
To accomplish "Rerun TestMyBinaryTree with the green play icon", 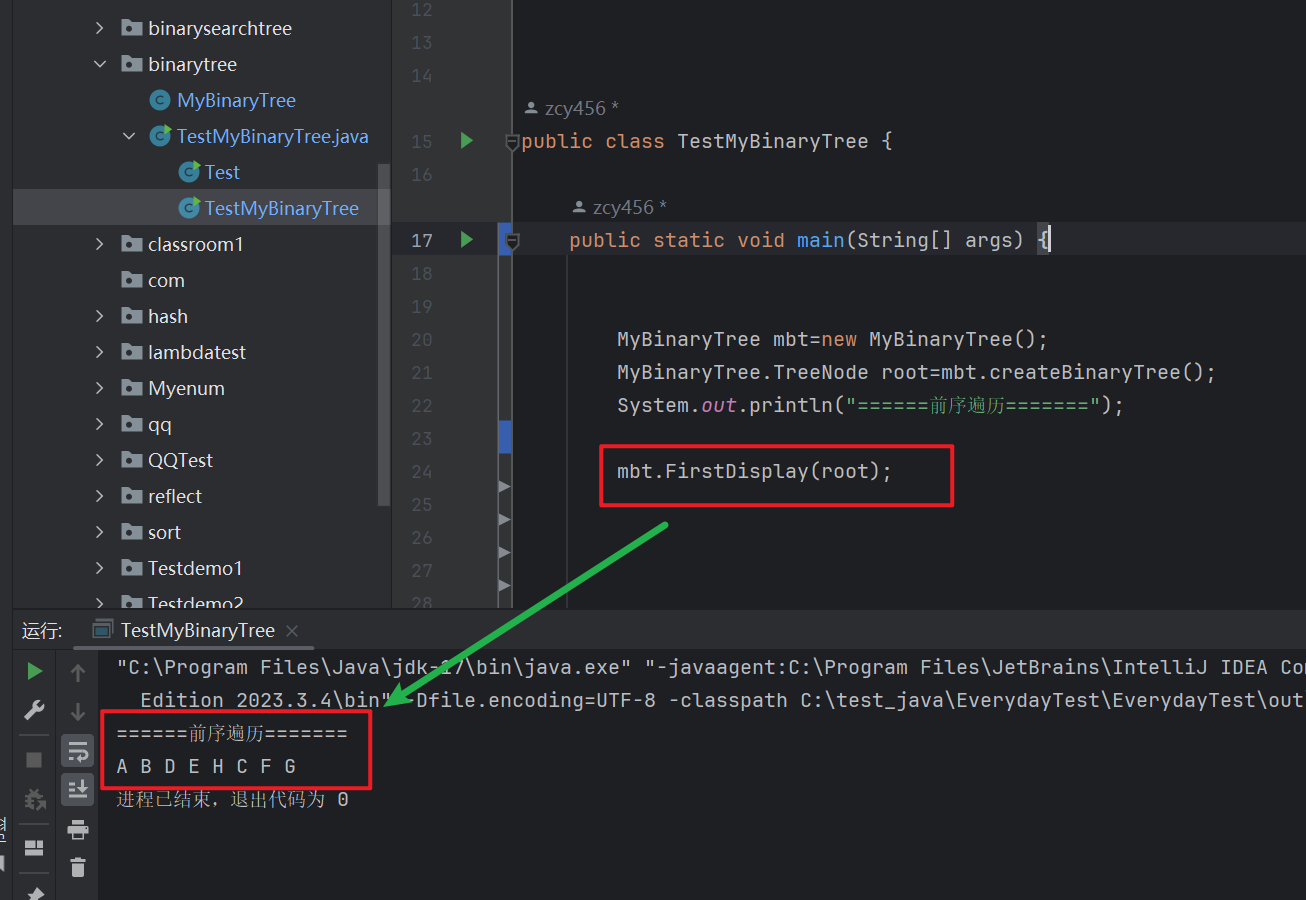I will click(34, 671).
